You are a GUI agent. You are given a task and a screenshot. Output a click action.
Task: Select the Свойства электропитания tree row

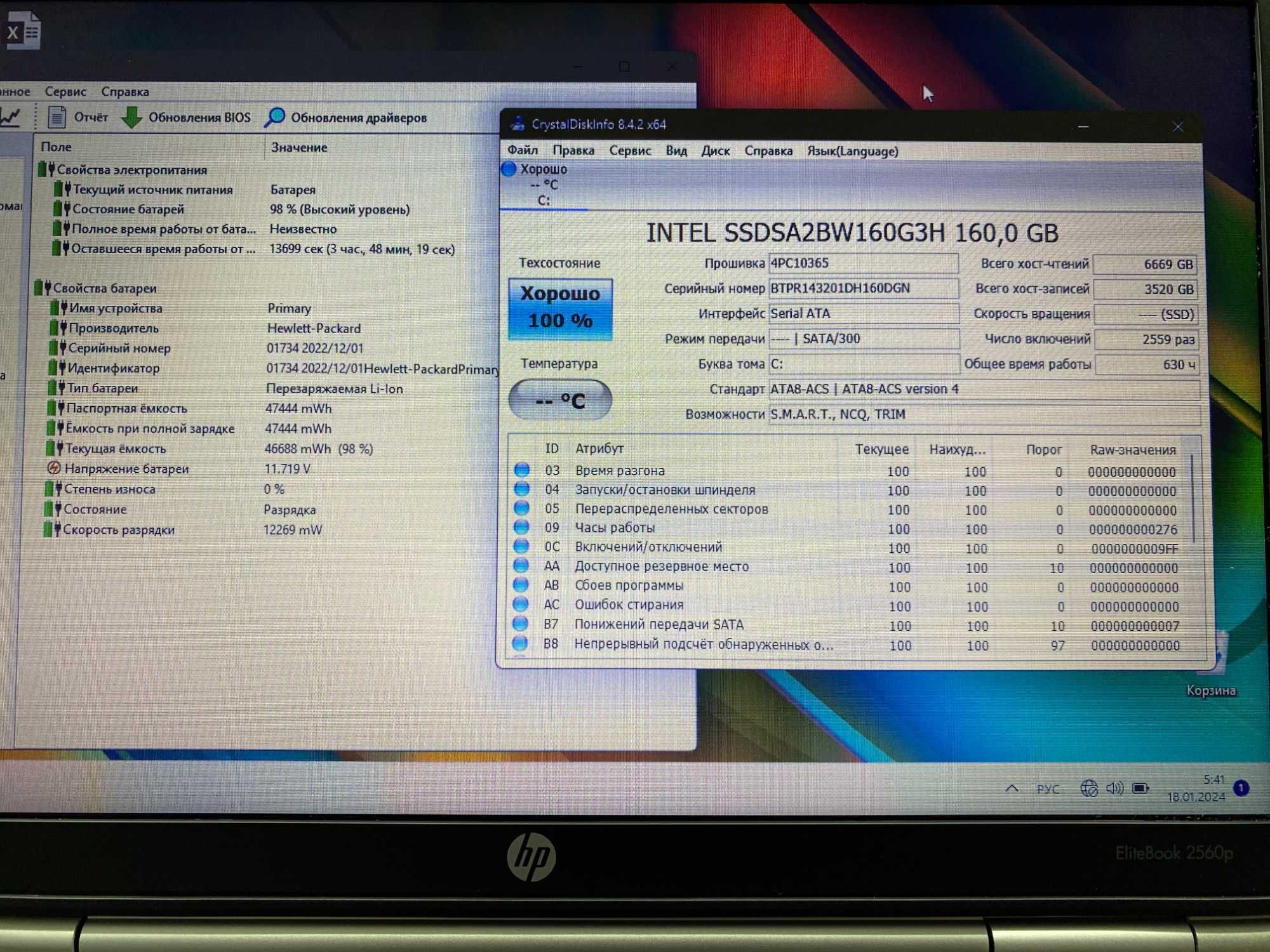point(123,169)
